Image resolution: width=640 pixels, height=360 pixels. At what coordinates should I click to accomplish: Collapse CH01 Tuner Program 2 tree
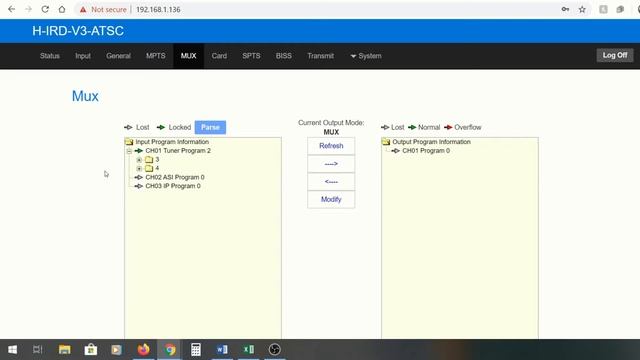click(x=129, y=151)
